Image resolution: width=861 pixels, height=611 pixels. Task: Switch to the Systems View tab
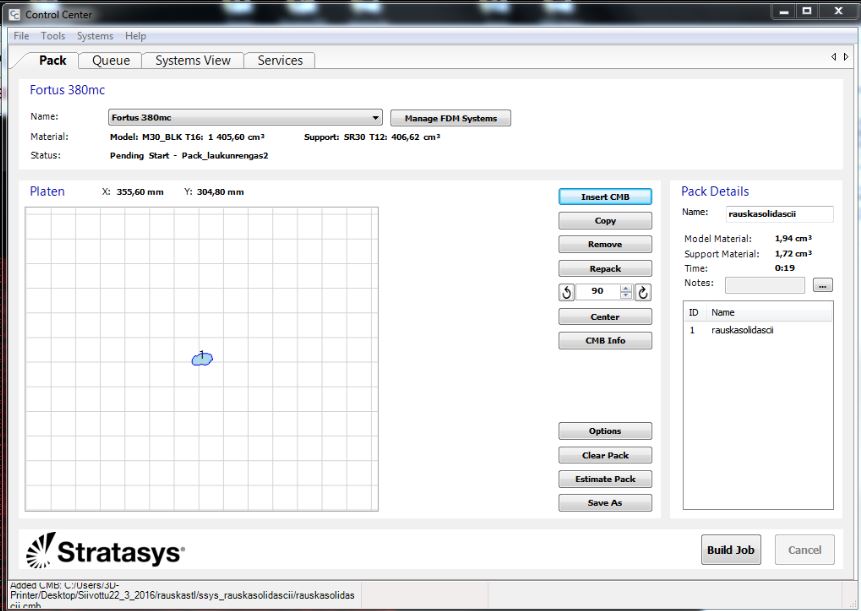193,60
